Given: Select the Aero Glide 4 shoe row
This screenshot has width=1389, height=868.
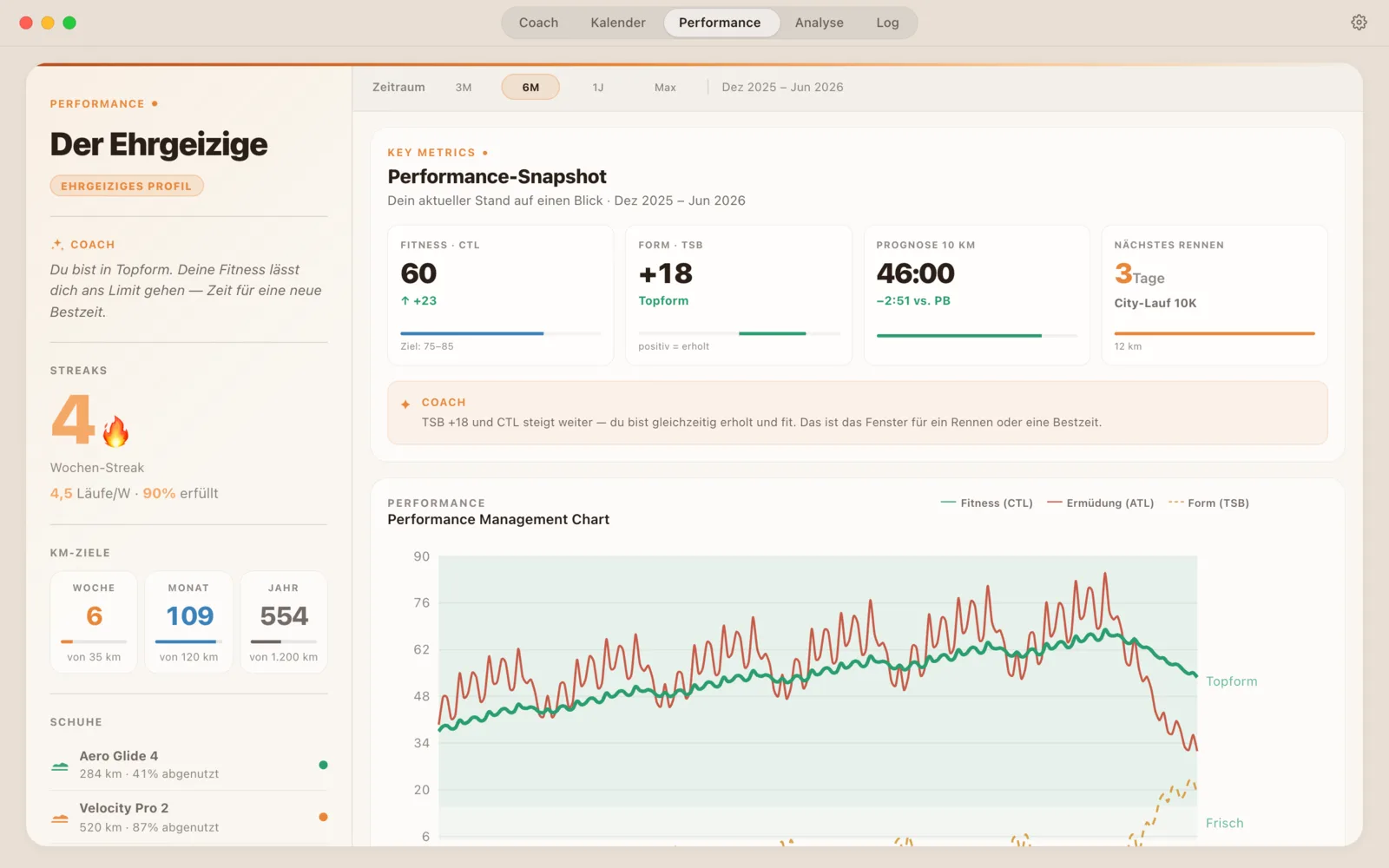Looking at the screenshot, I should 188,765.
